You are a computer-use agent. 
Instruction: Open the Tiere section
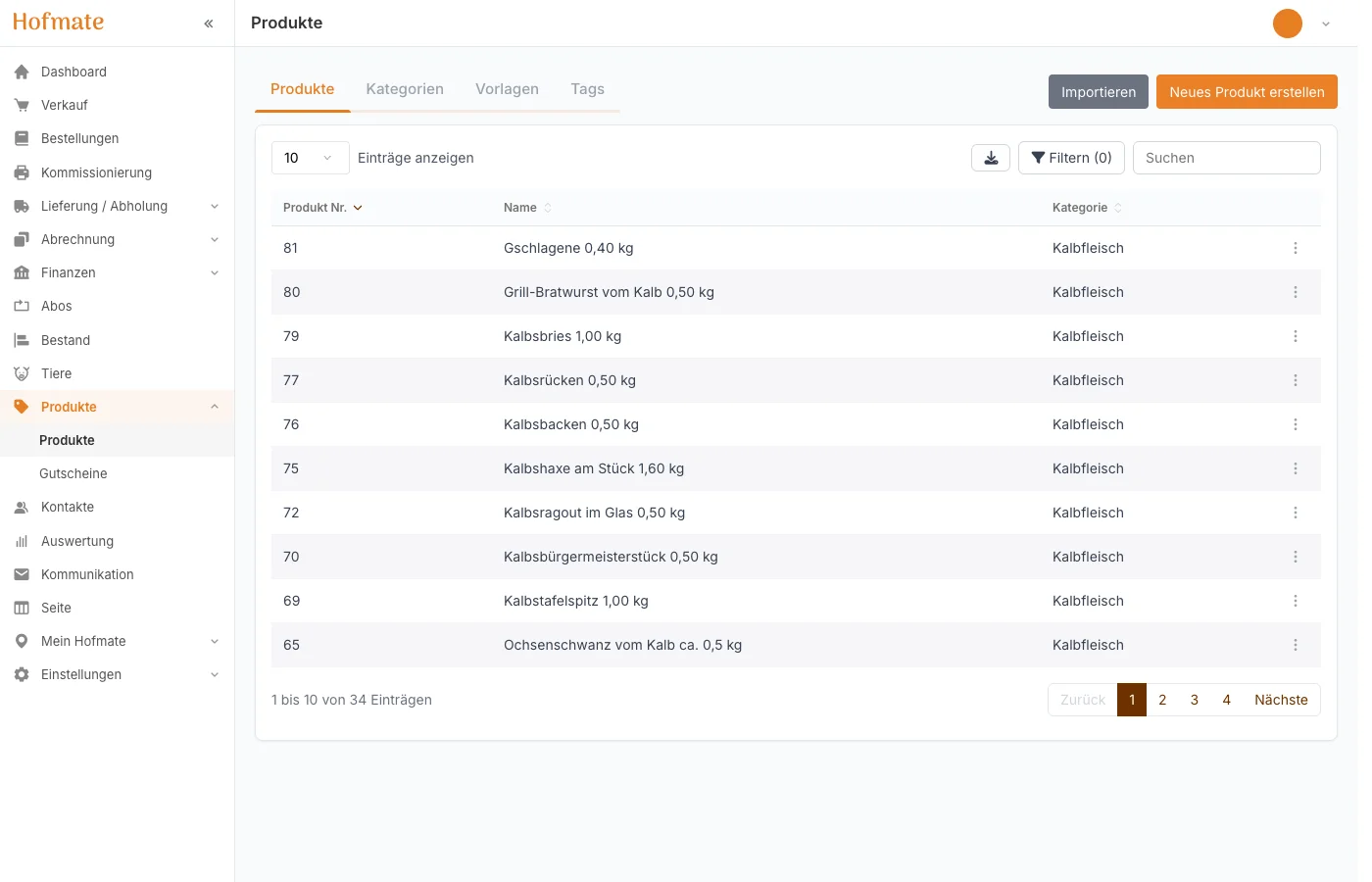click(56, 373)
